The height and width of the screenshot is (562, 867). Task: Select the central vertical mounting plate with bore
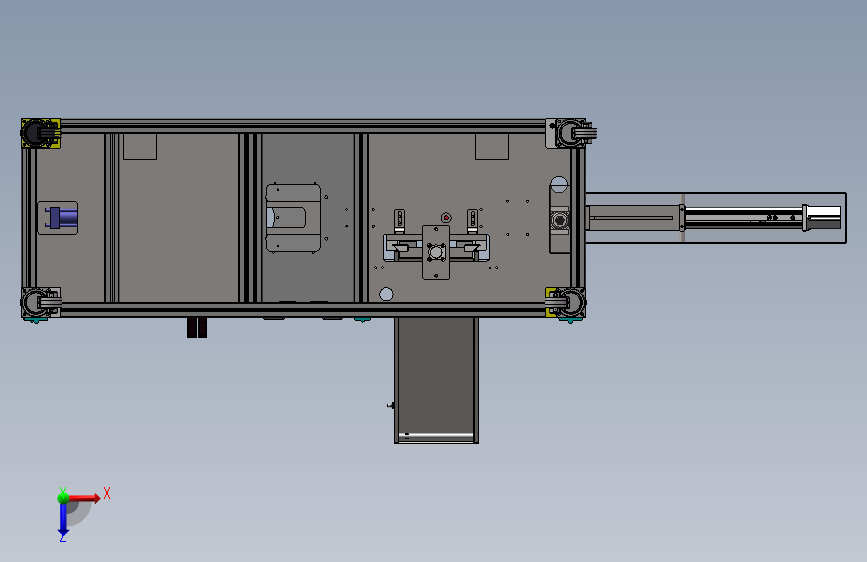(436, 252)
